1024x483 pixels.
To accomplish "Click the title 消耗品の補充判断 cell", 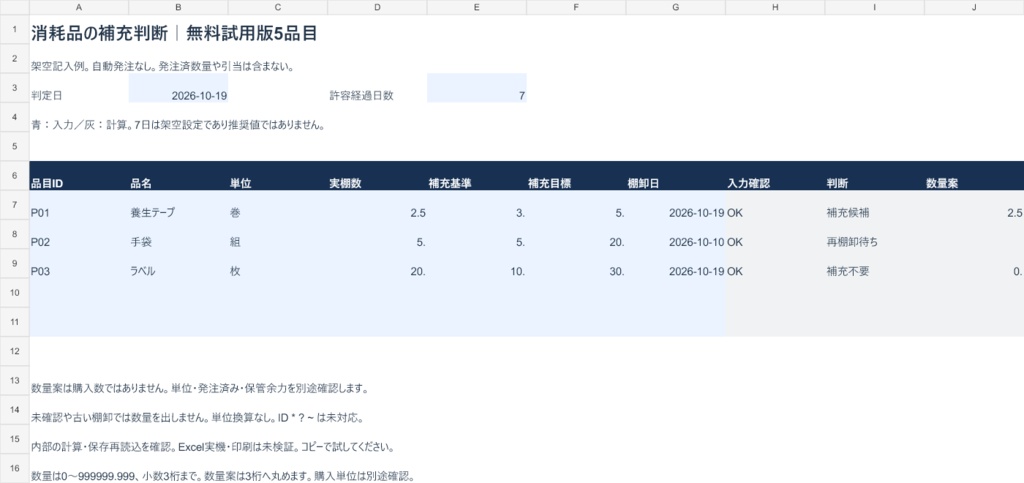I will pos(174,34).
